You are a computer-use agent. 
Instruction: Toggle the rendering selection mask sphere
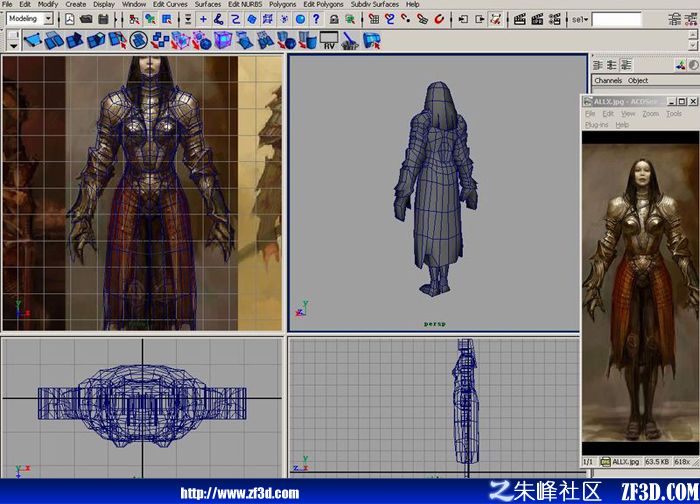point(300,19)
